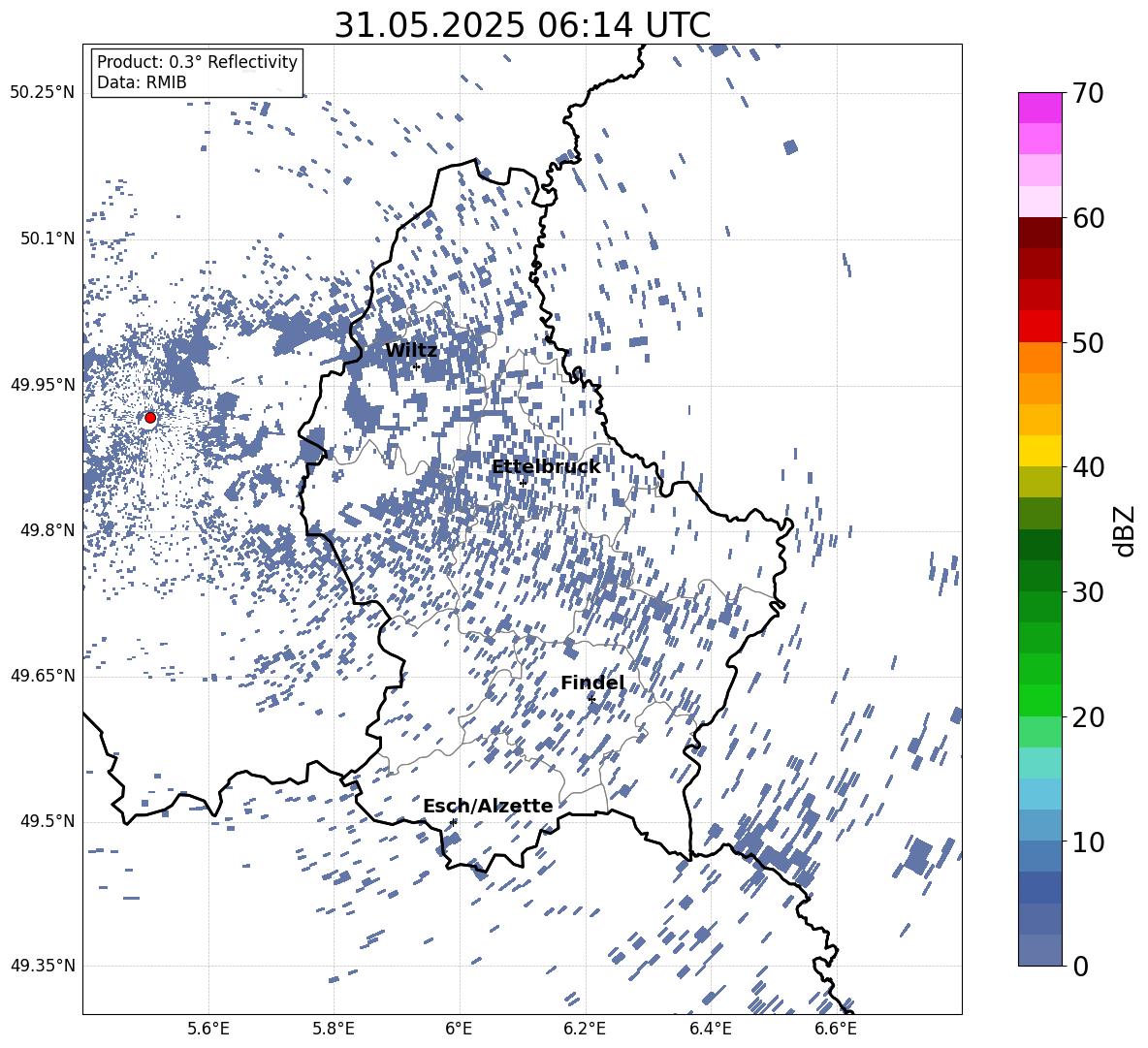Click the 5.8°E longitude label
The height and width of the screenshot is (1048, 1148).
[334, 1029]
